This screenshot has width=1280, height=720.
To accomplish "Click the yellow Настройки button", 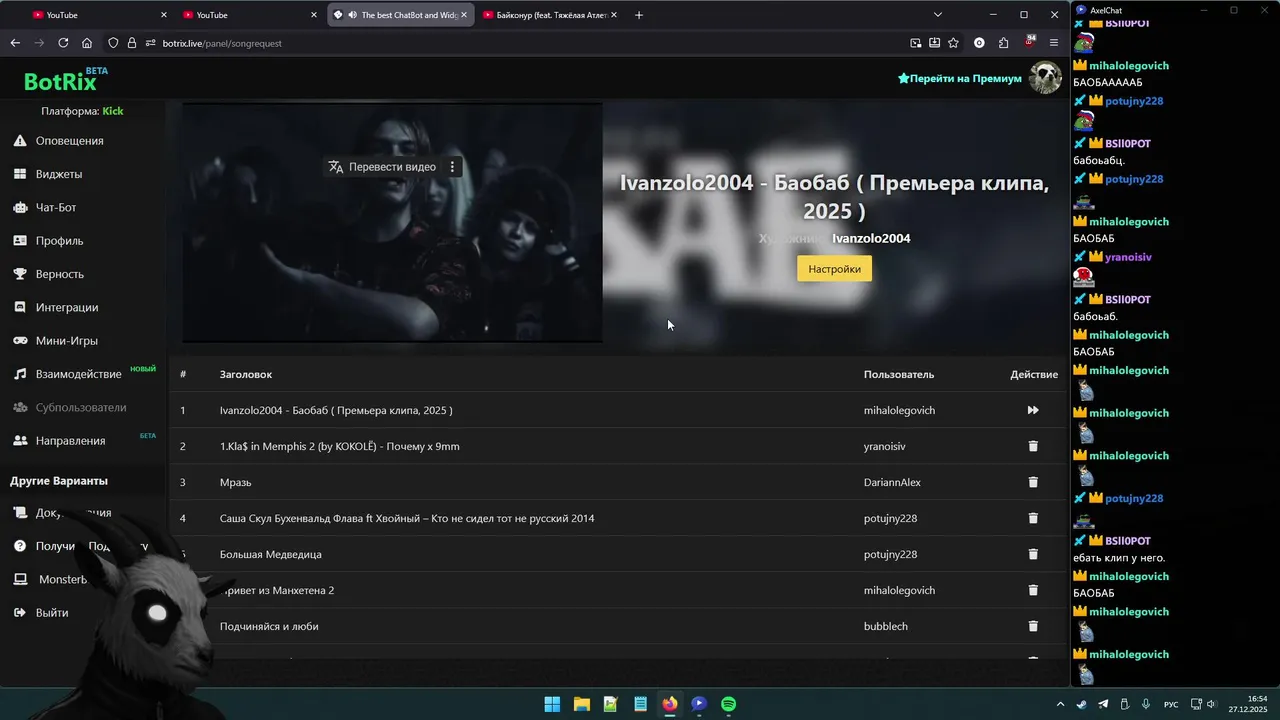I will (x=834, y=269).
